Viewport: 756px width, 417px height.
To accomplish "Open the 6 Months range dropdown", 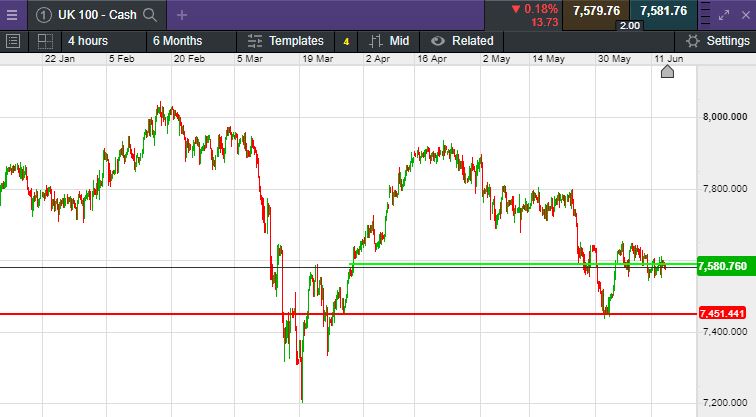I will coord(177,41).
